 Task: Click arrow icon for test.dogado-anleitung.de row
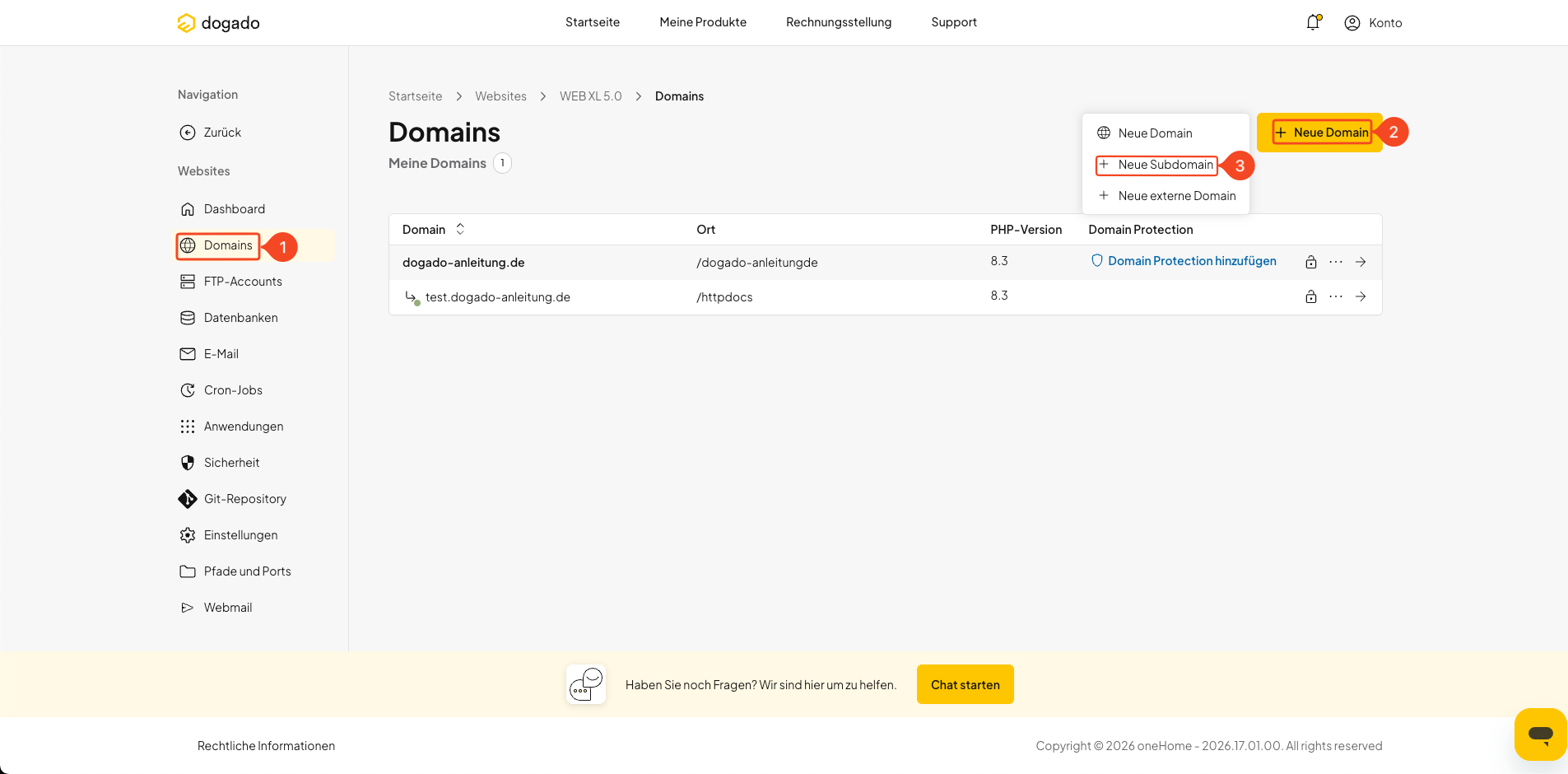pyautogui.click(x=1361, y=296)
